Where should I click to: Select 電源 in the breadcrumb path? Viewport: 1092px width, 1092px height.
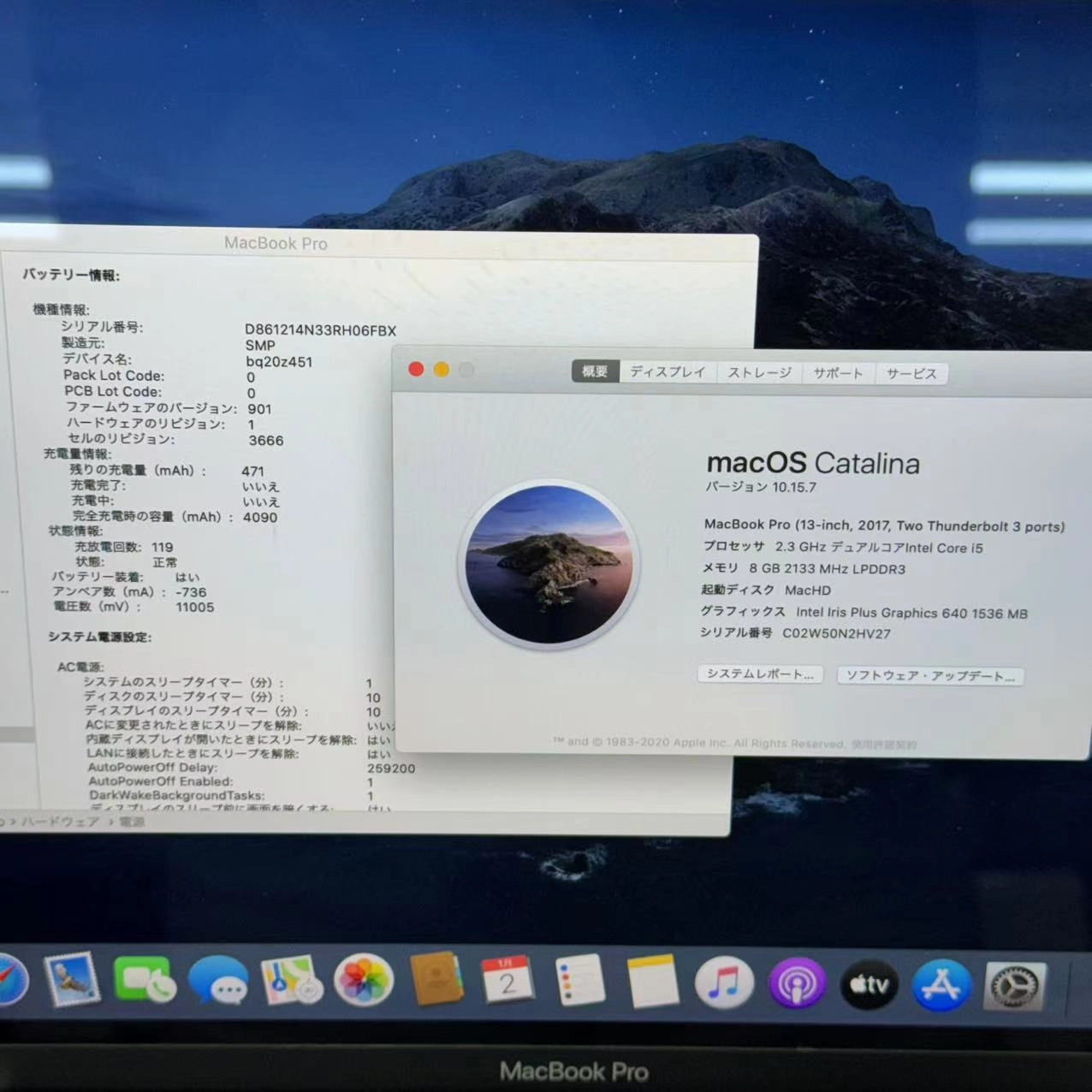coord(132,821)
